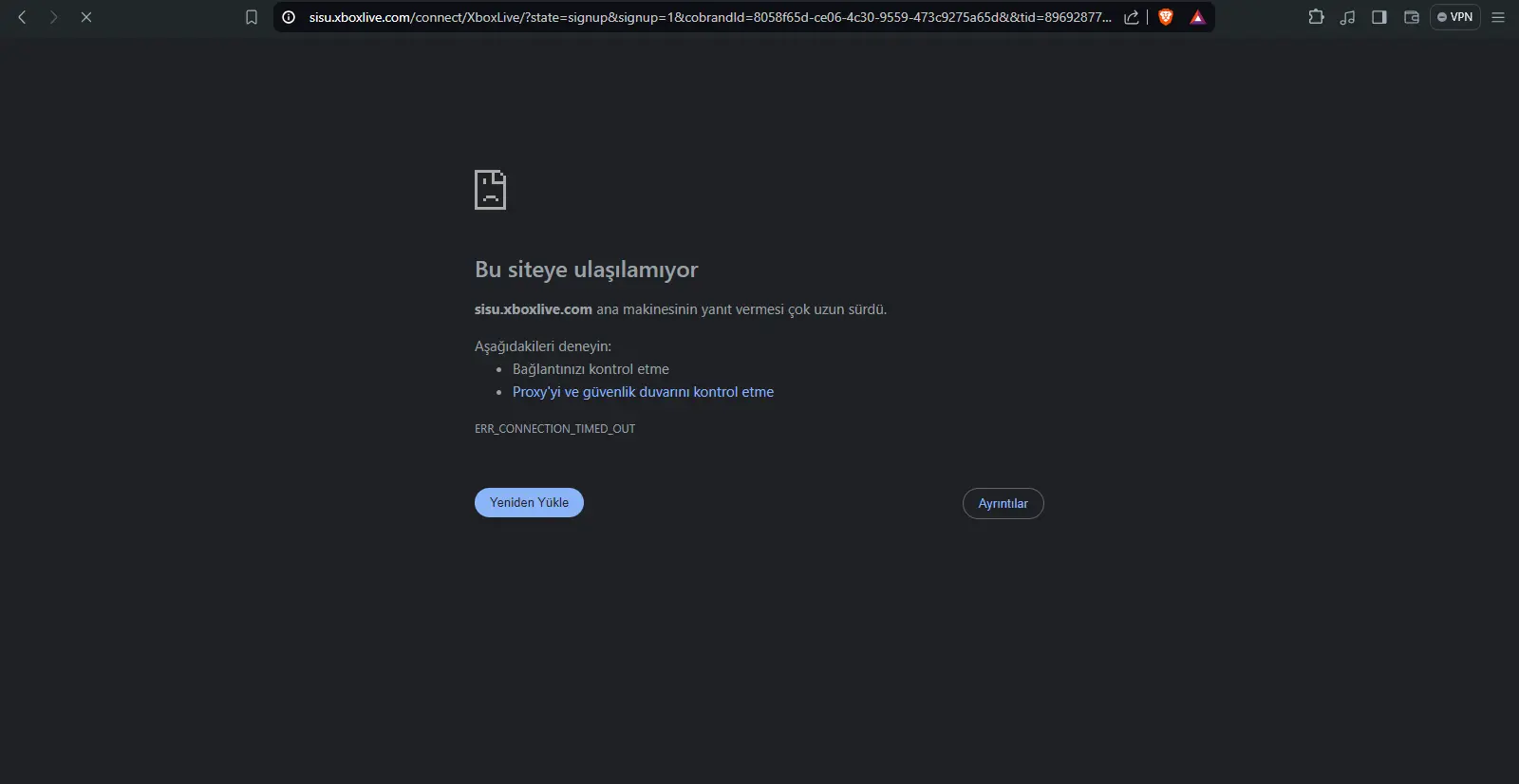Click the Yeniden Yükle reload button
This screenshot has height=784, width=1519.
(529, 502)
